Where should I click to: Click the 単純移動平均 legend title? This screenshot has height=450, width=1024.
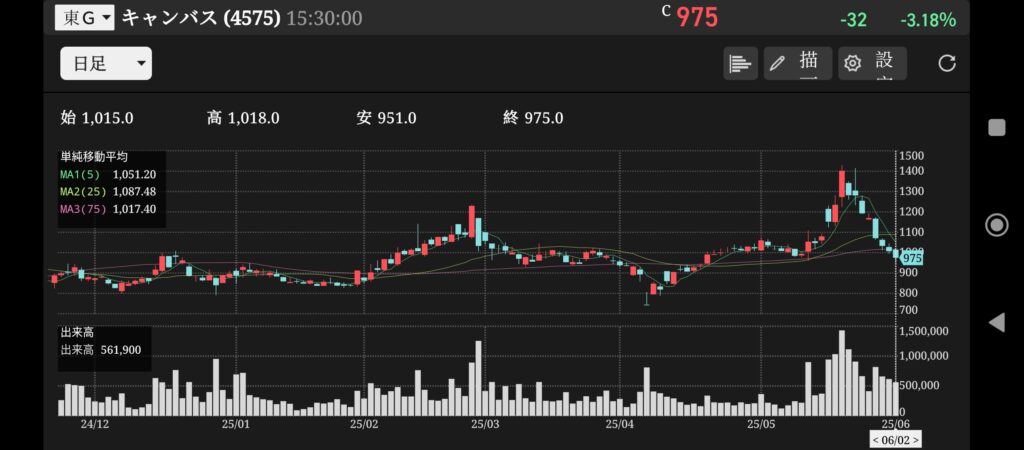(94, 157)
